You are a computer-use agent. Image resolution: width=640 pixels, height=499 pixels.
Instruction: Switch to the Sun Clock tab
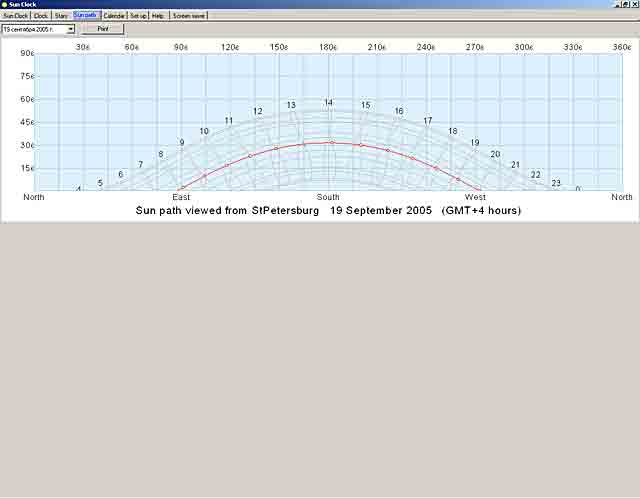(x=16, y=16)
